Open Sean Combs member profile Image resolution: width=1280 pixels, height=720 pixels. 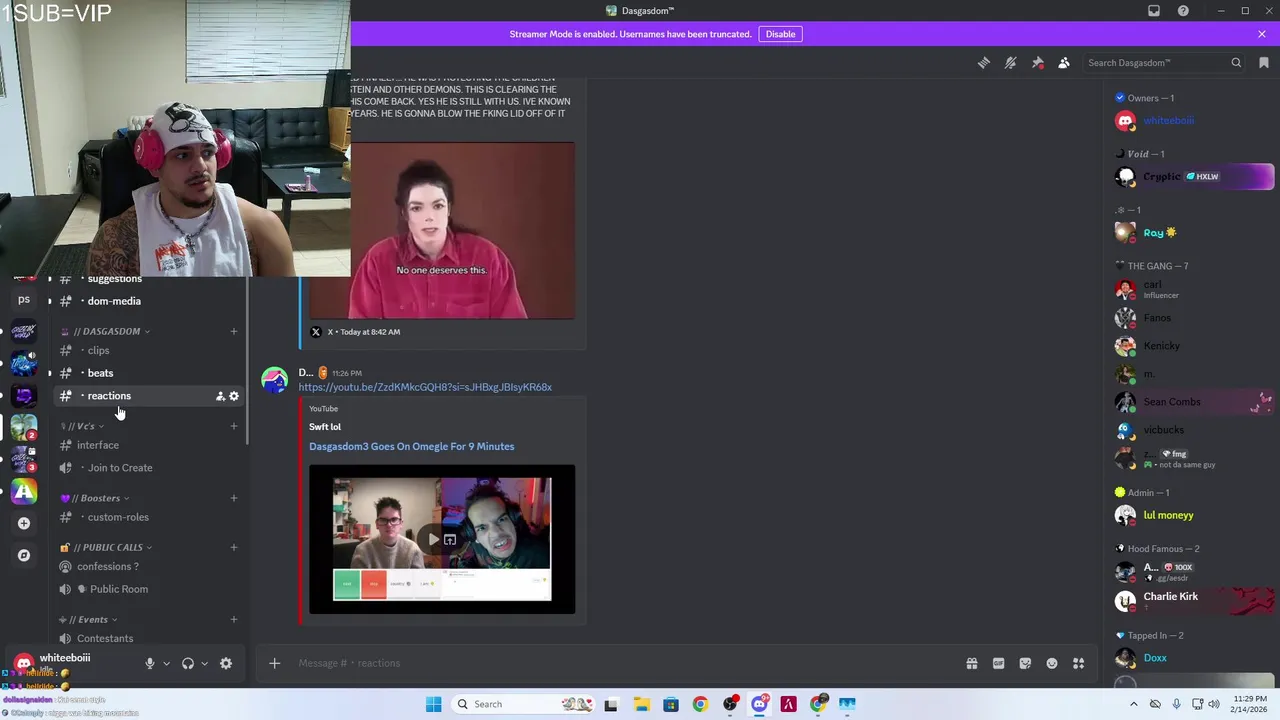click(x=1194, y=402)
